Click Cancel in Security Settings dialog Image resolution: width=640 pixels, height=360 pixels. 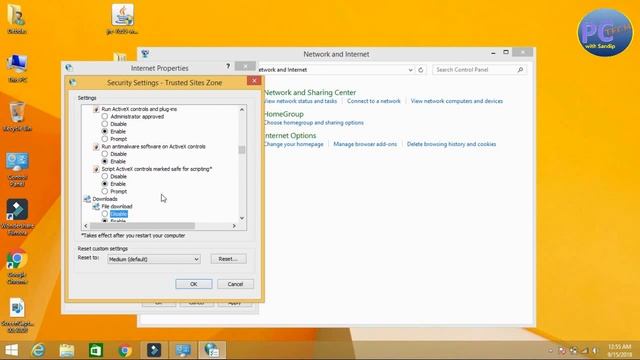tap(235, 284)
